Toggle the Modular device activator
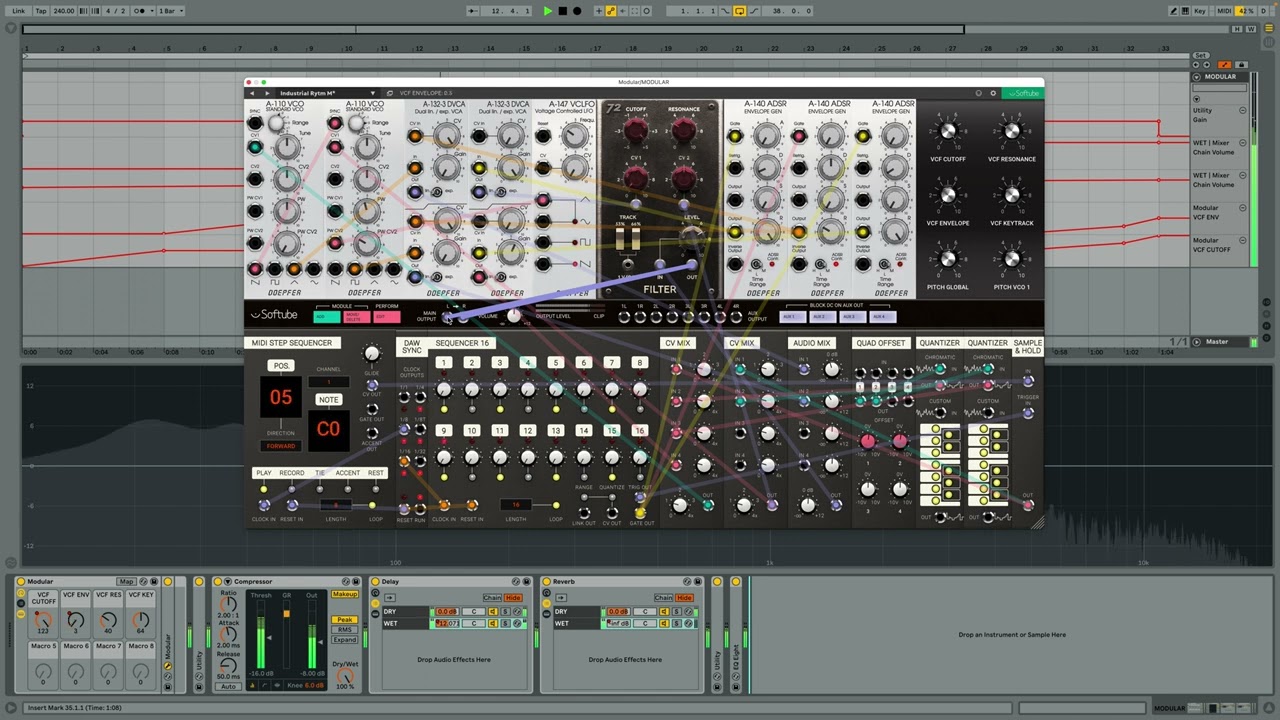The width and height of the screenshot is (1280, 720). pos(21,581)
